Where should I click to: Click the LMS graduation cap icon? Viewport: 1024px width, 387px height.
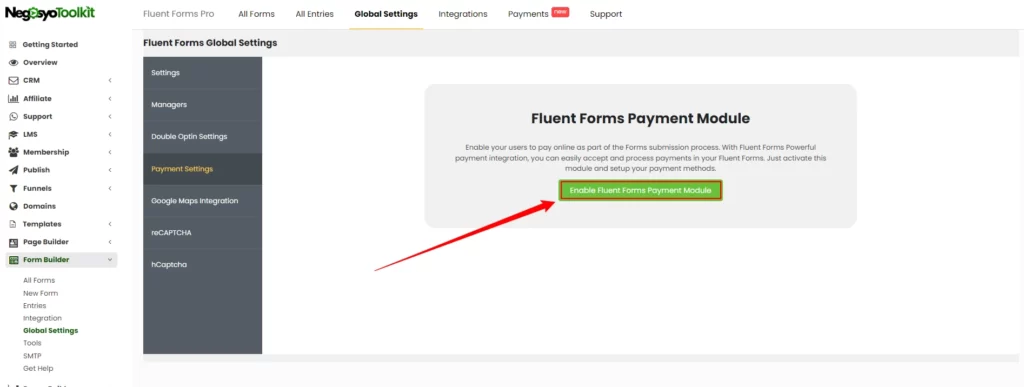point(12,134)
